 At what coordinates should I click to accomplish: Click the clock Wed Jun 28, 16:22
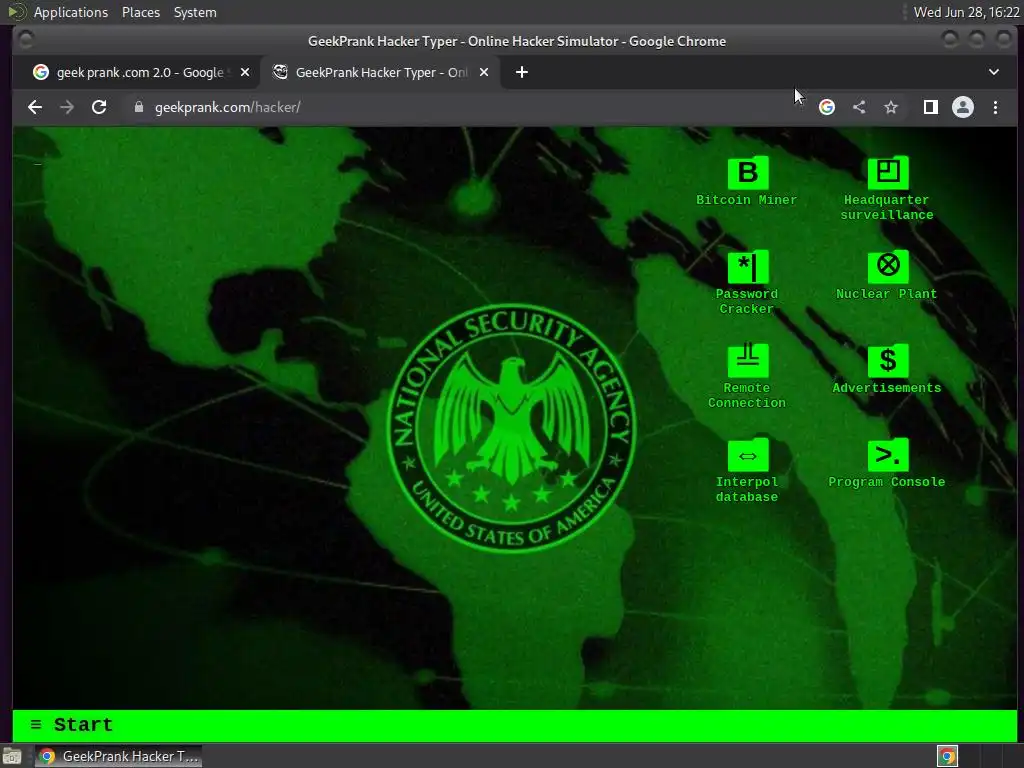(x=966, y=12)
